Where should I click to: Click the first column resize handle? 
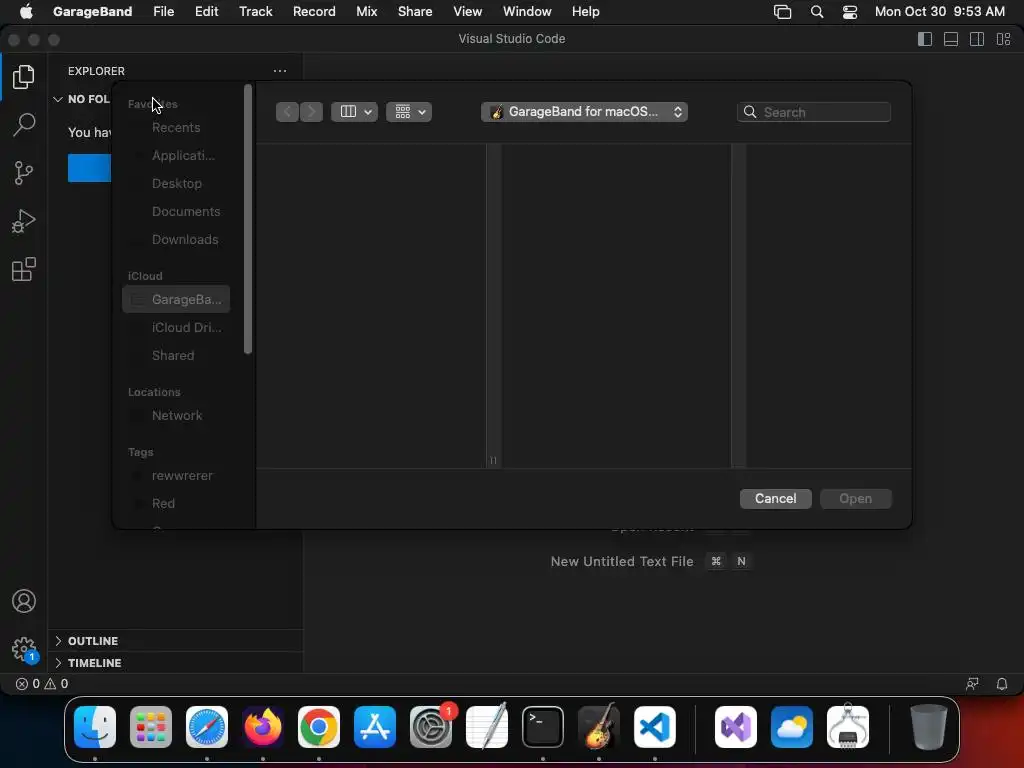(493, 460)
